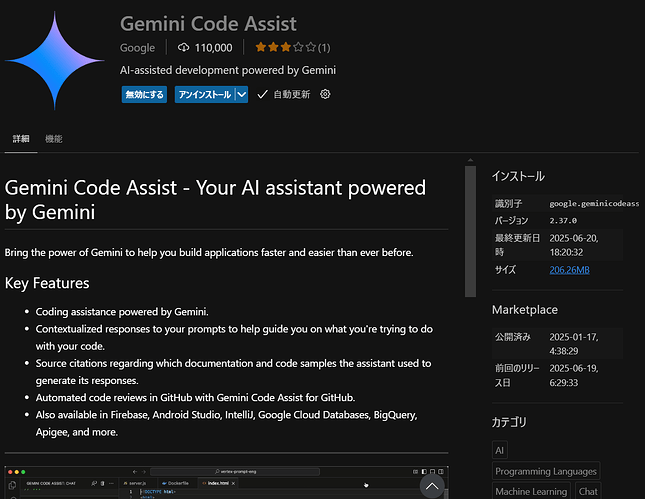Click the version value 2.37.0
This screenshot has height=499, width=645.
(563, 221)
